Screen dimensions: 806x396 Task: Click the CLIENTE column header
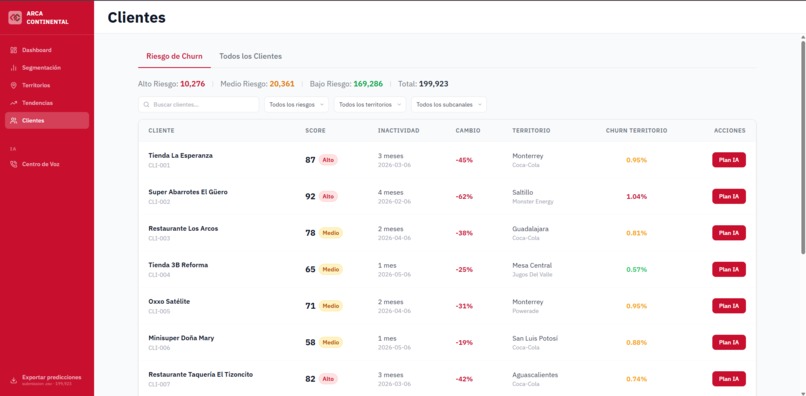coord(161,131)
